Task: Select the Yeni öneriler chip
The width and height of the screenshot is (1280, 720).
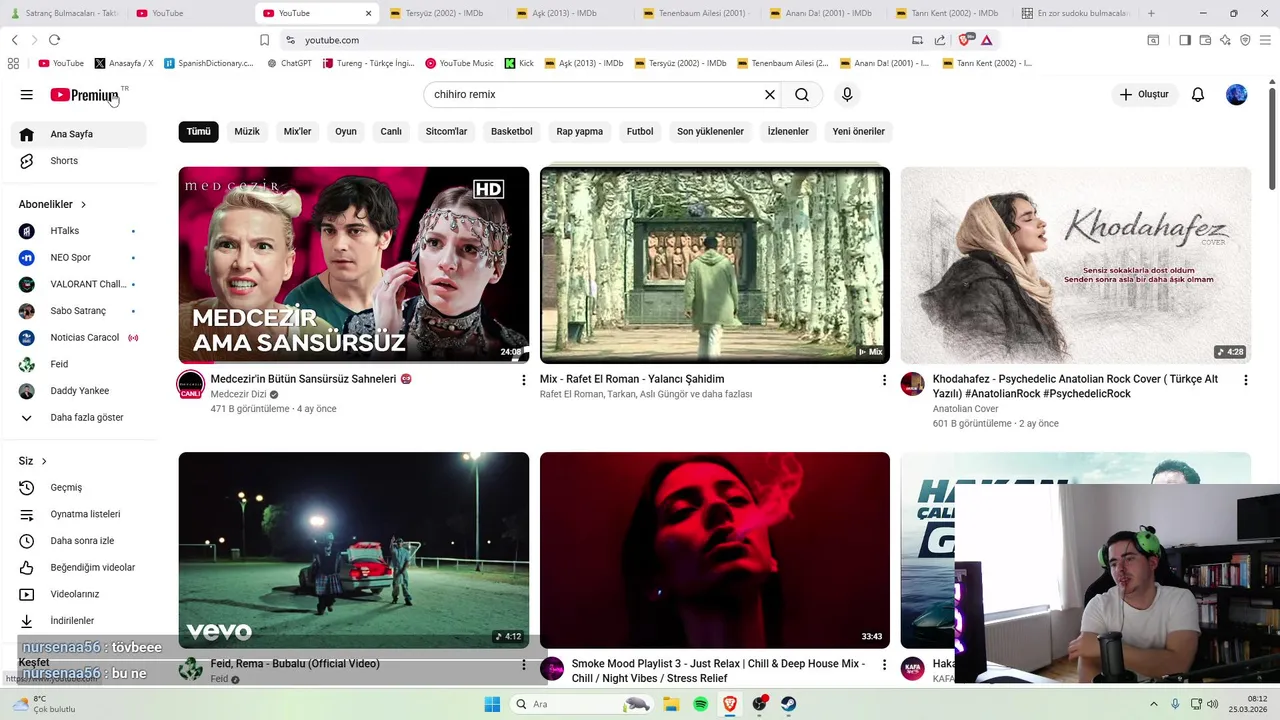Action: pos(859,131)
